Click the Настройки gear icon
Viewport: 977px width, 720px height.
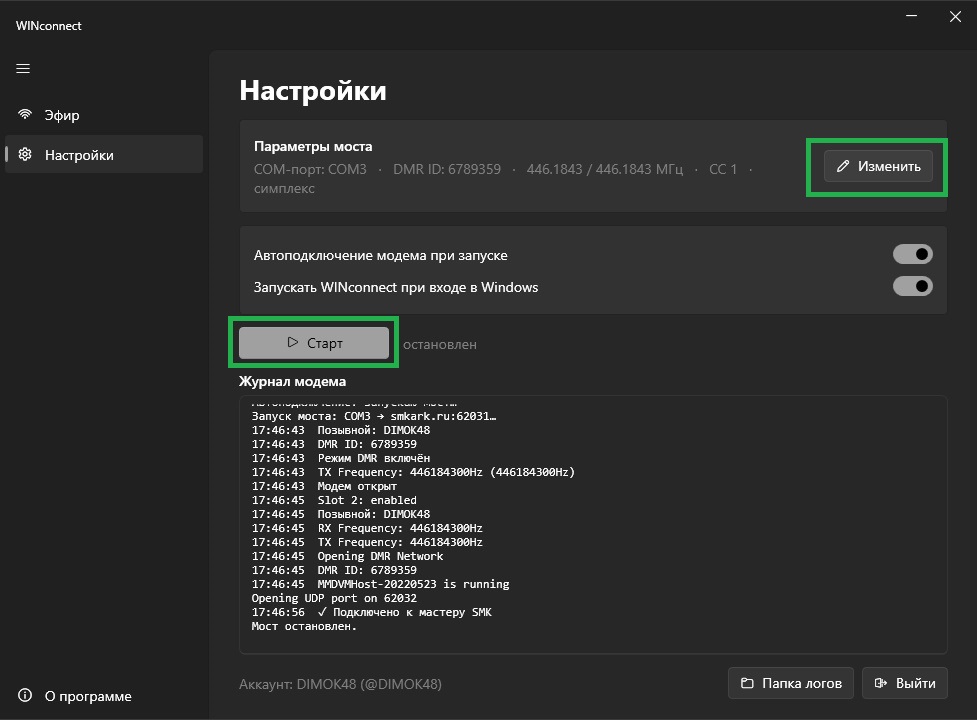pos(25,154)
